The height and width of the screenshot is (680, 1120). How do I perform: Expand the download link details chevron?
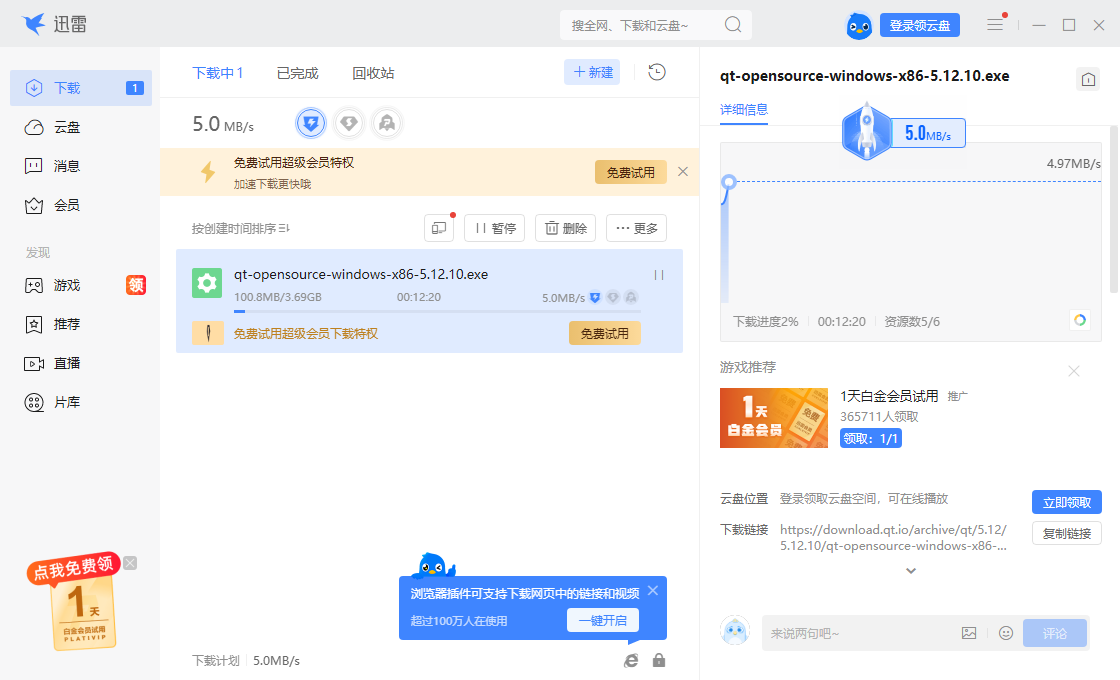point(911,571)
